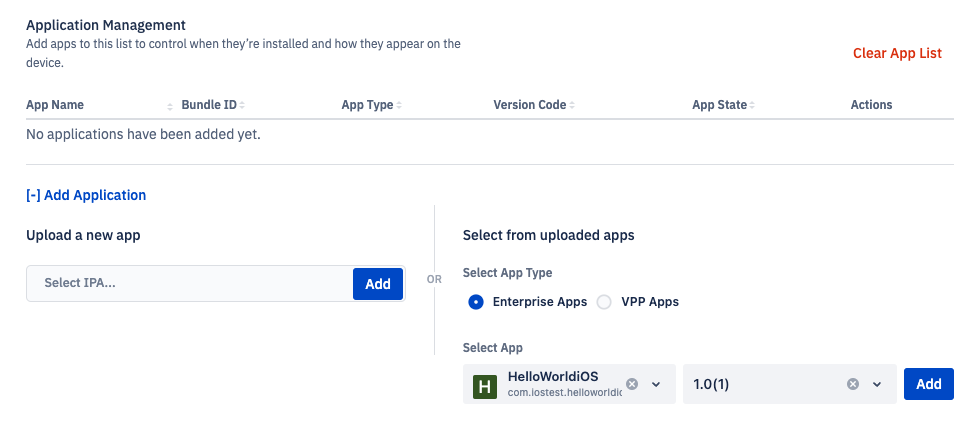Collapse the Add Application section
The image size is (973, 423).
coord(86,195)
